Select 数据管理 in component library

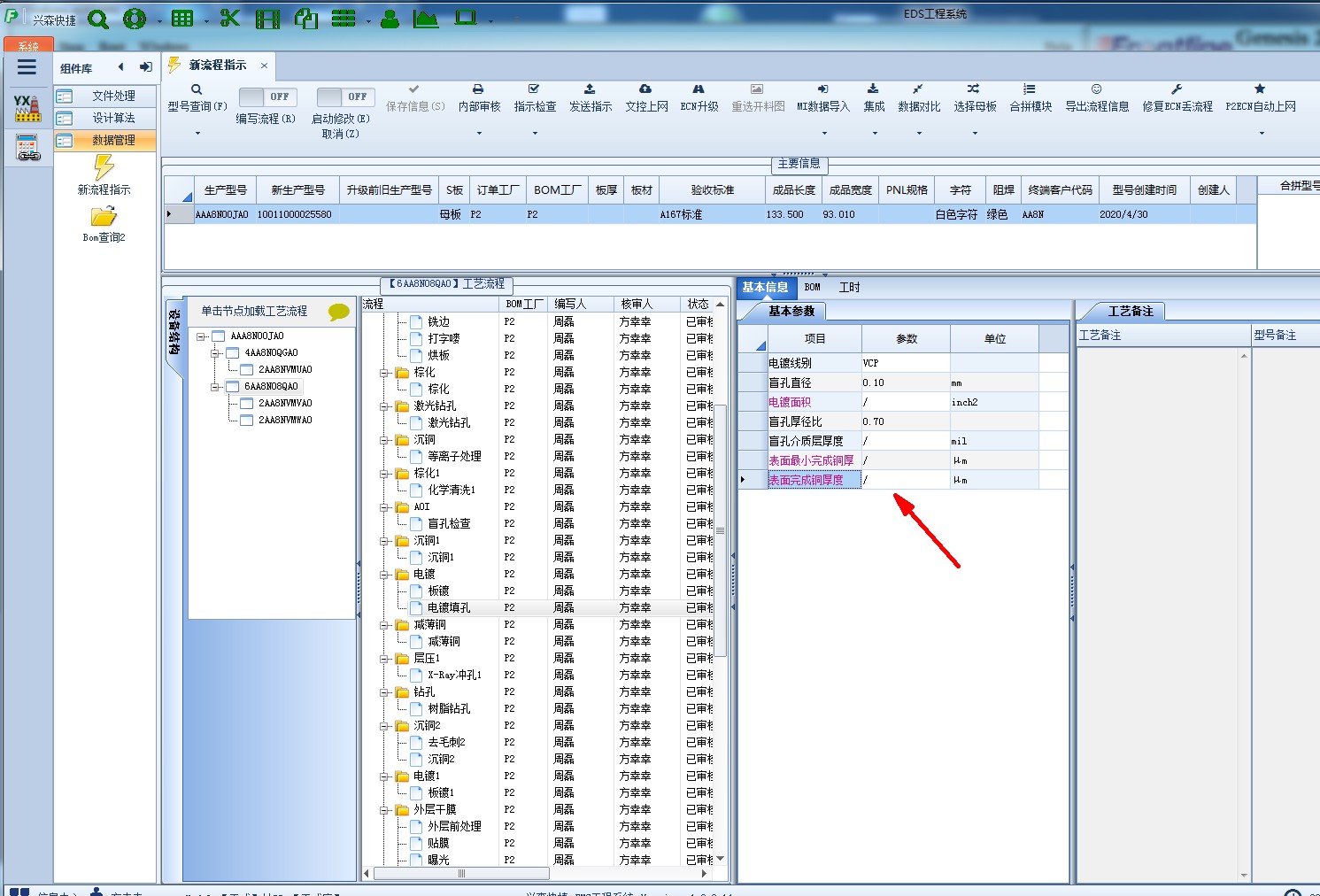(x=105, y=140)
